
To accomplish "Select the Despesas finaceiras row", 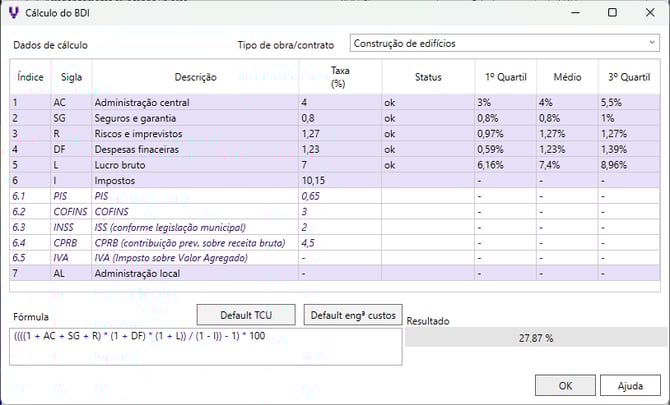I will 194,148.
